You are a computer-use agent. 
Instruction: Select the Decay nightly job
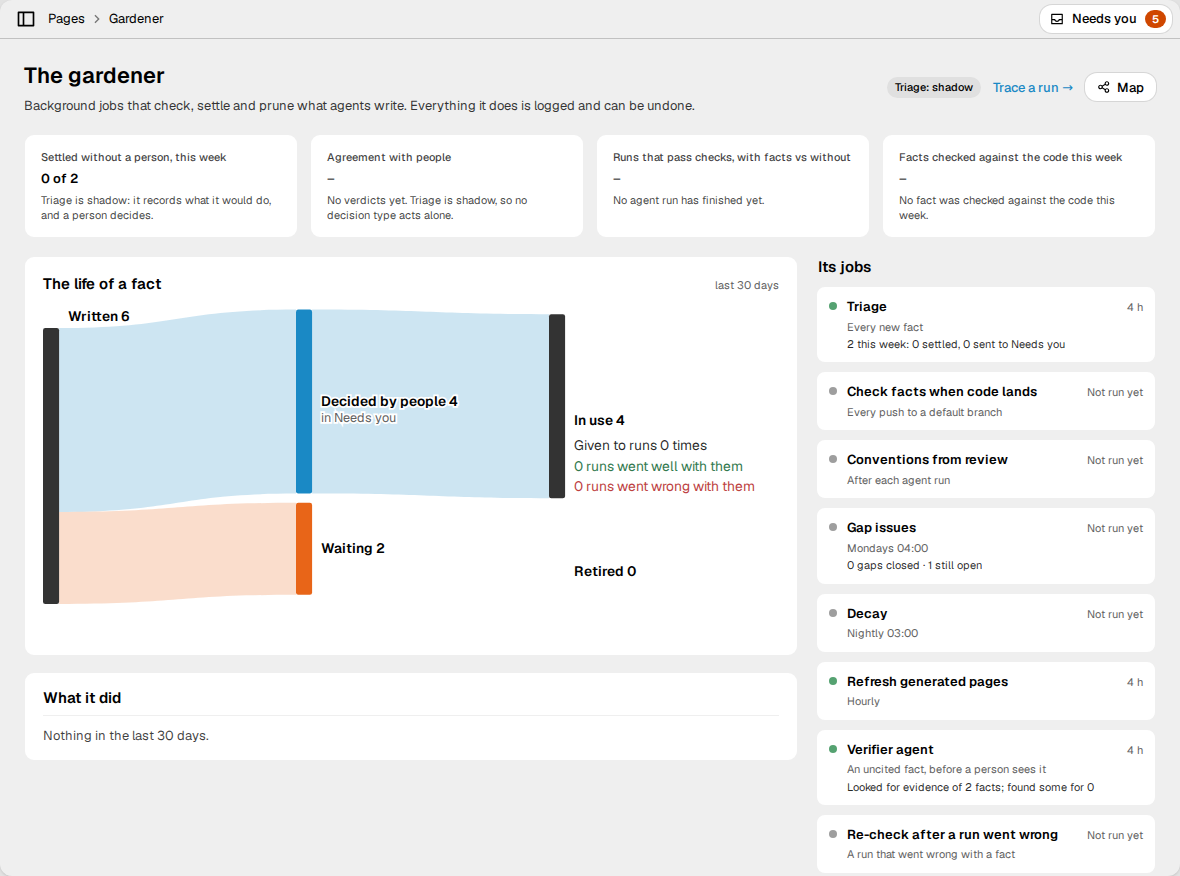[986, 623]
